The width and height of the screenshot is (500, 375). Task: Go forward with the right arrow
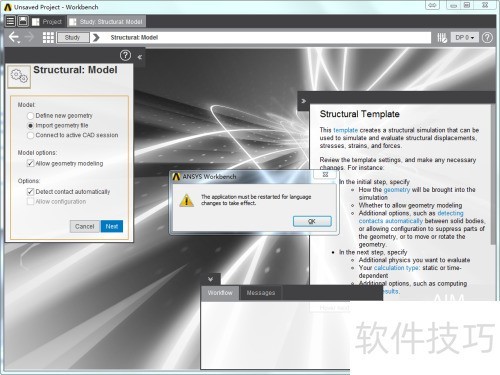coord(29,37)
